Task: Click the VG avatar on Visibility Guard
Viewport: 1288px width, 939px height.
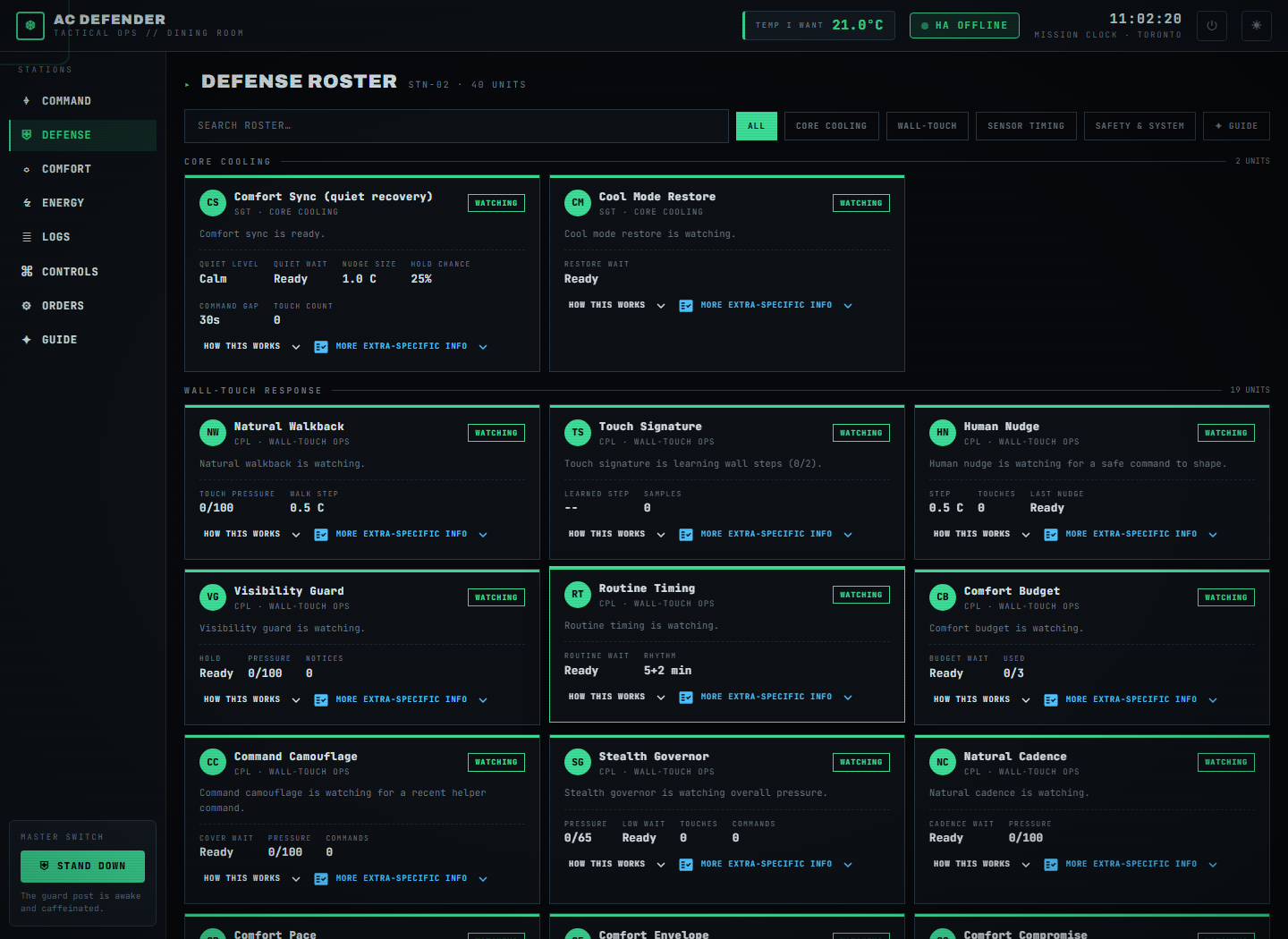Action: (213, 597)
